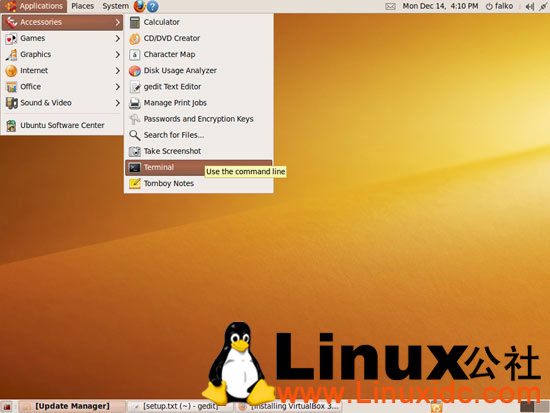550x413 pixels.
Task: Click the Terminal monitor icon
Action: tap(135, 167)
